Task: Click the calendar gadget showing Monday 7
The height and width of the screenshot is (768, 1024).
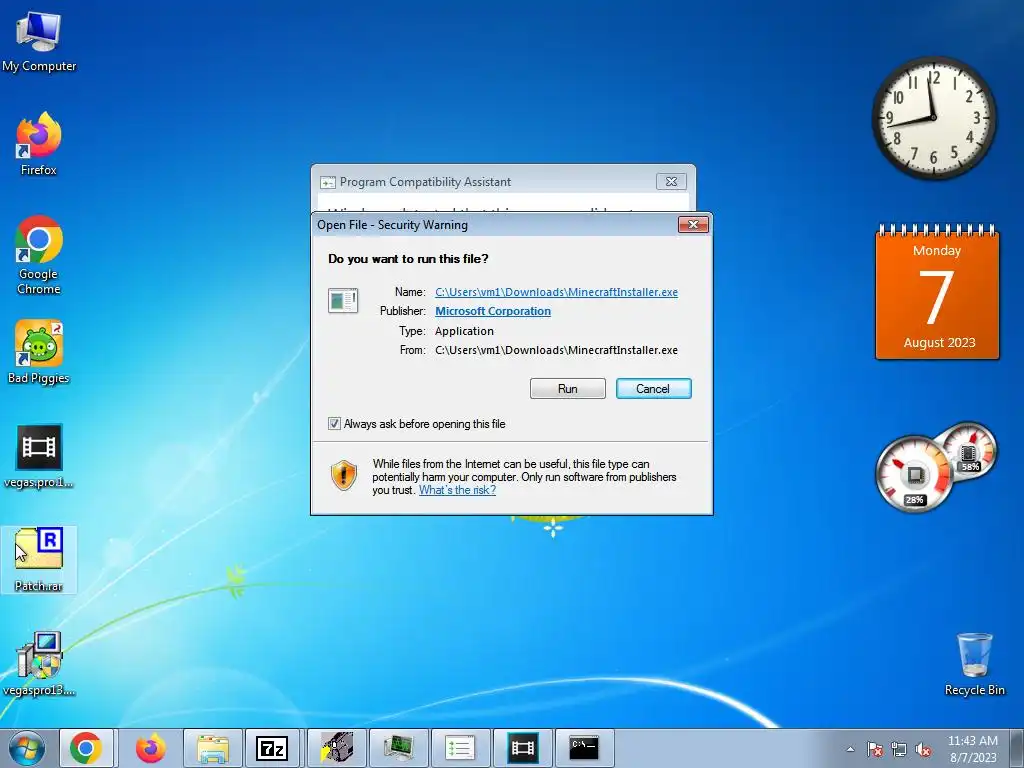Action: [x=937, y=292]
